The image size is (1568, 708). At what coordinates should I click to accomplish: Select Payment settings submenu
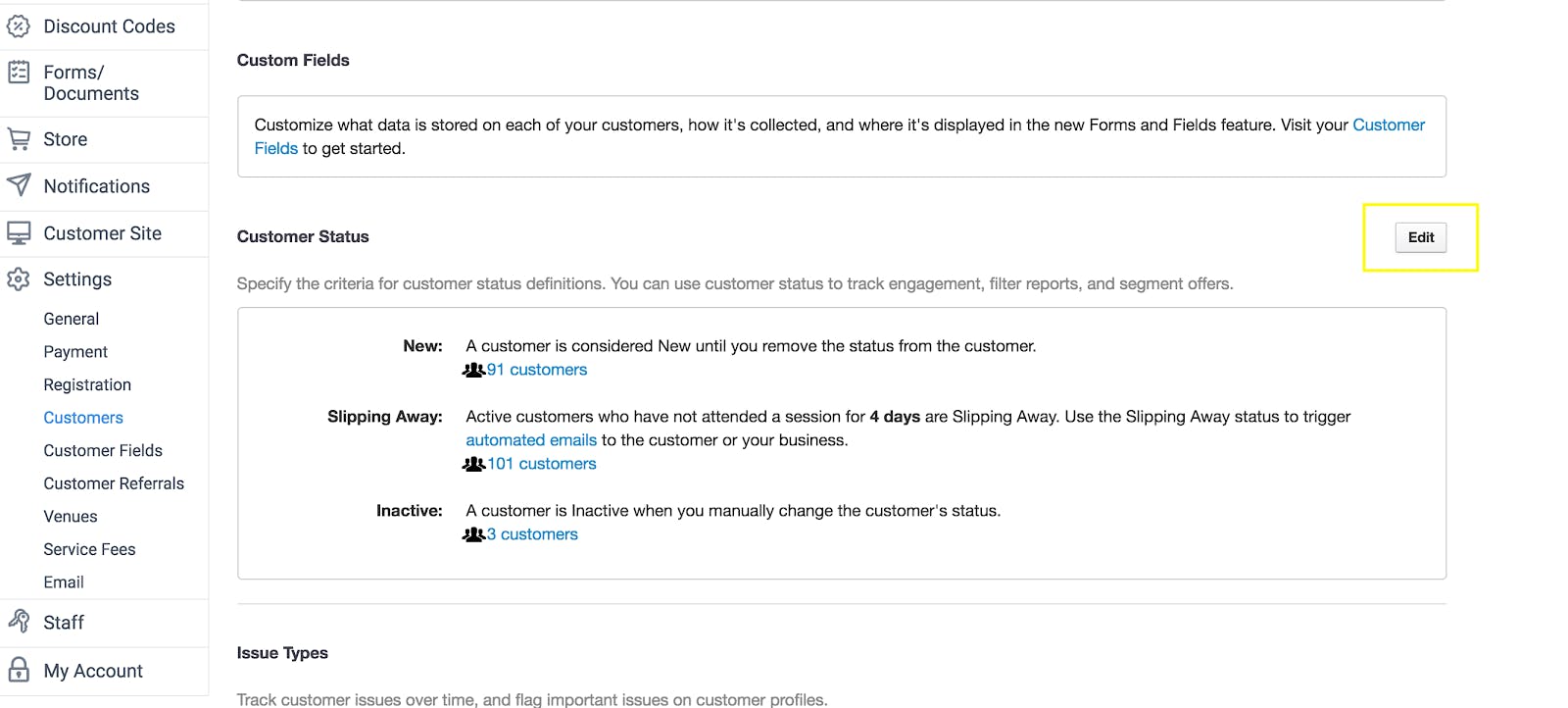(75, 352)
